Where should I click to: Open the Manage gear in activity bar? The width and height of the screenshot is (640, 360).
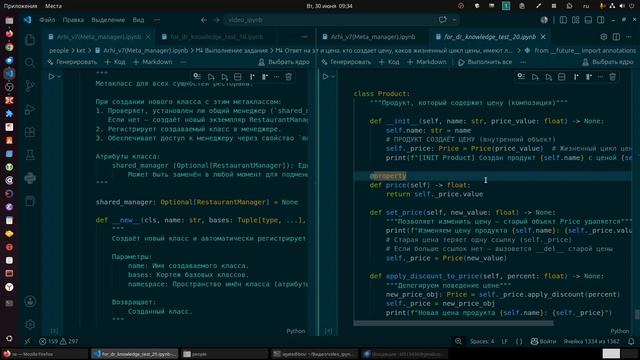click(x=30, y=324)
